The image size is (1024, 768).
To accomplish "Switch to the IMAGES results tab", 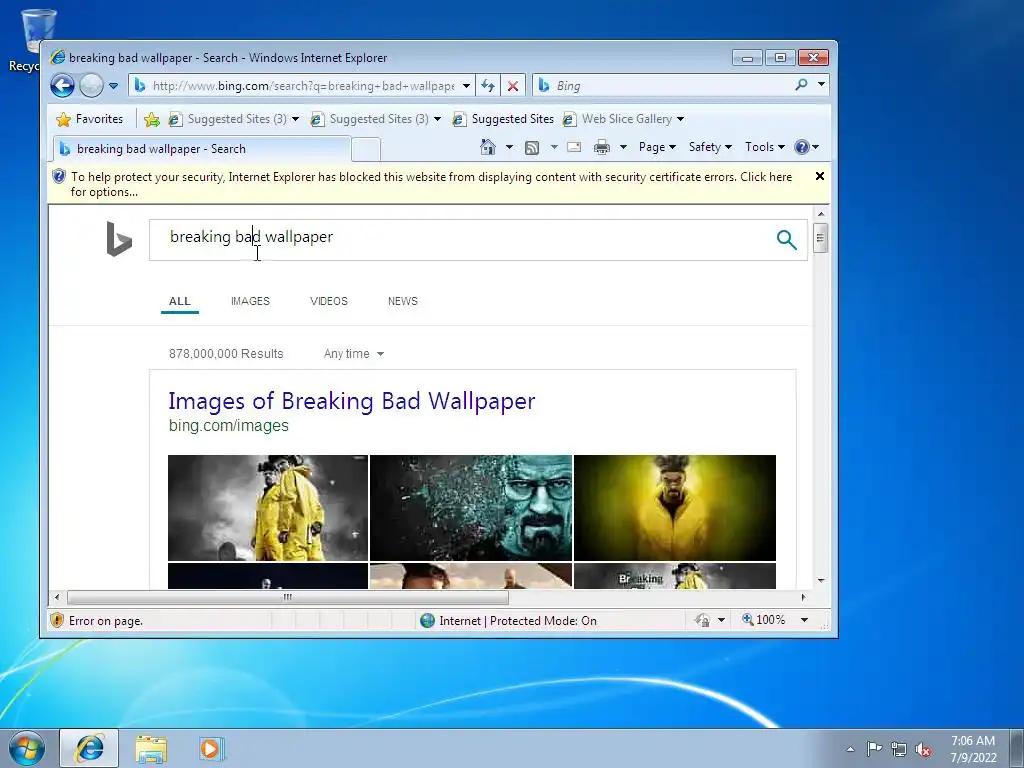I will [250, 301].
